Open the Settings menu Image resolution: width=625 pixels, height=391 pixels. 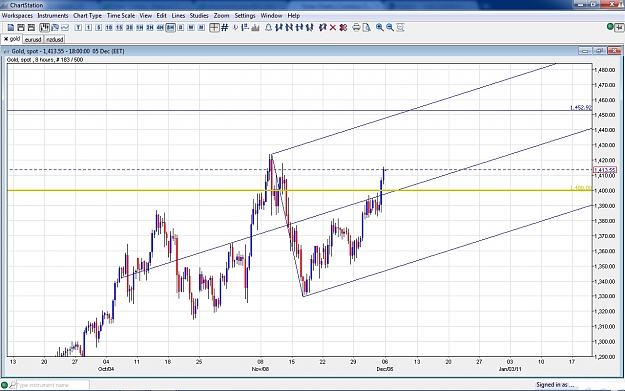[245, 16]
